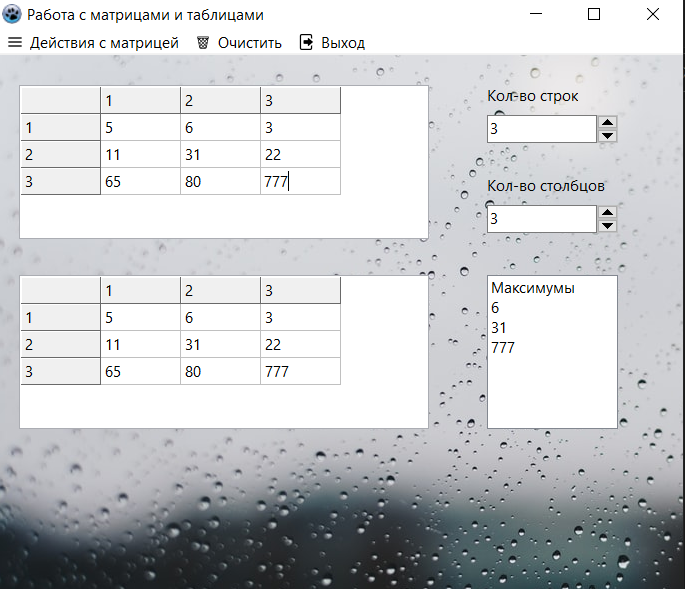
Task: Increase Кол-во строк with up arrow
Action: tap(607, 122)
